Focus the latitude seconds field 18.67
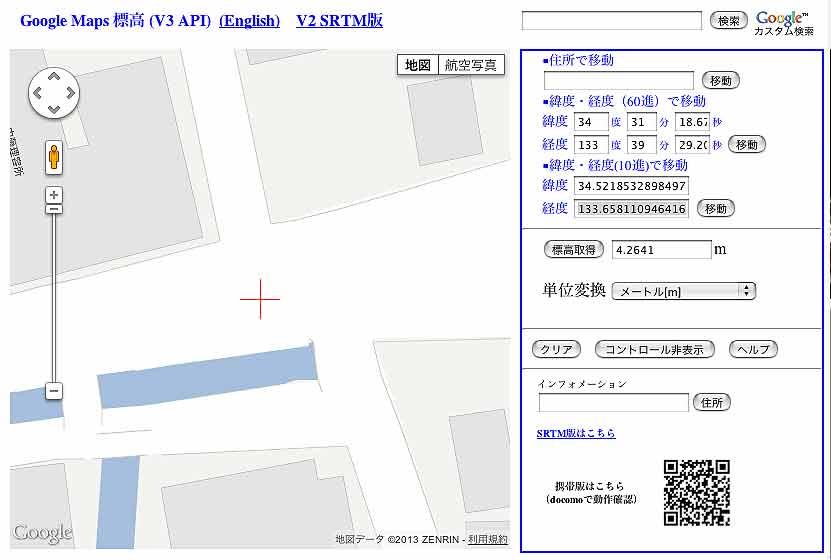Image resolution: width=831 pixels, height=560 pixels. coord(692,122)
